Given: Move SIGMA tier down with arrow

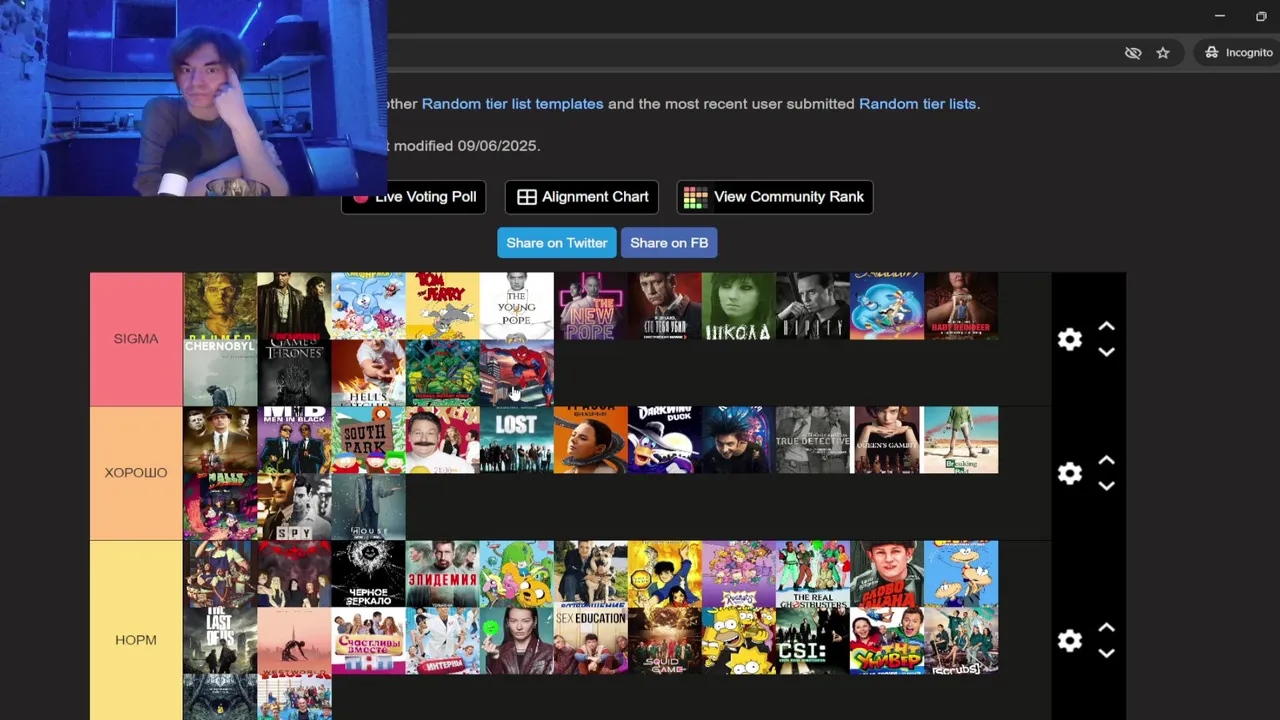Looking at the screenshot, I should pyautogui.click(x=1106, y=352).
